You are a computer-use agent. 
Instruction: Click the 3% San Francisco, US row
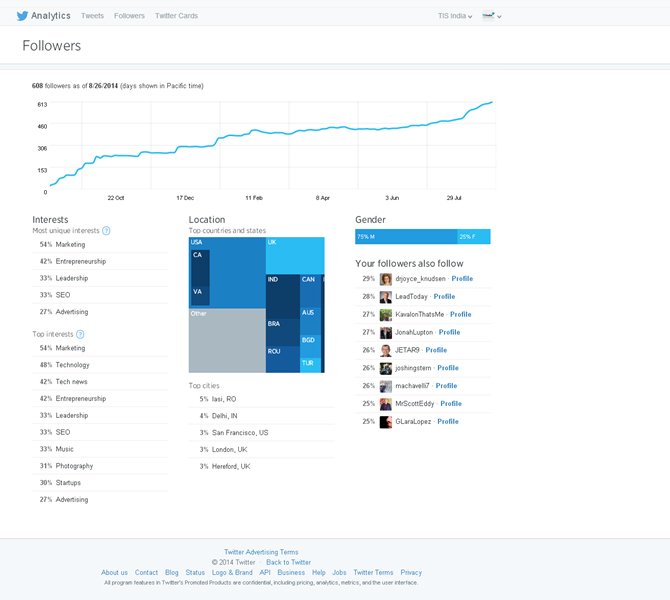[261, 433]
